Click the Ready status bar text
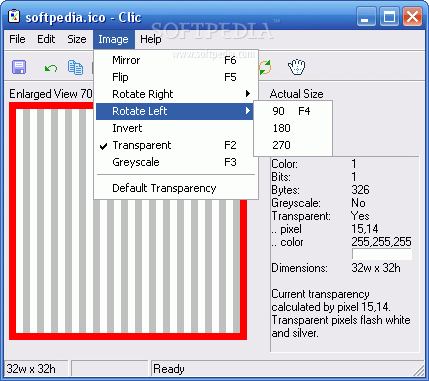Screen dimensions: 429x381 point(169,369)
